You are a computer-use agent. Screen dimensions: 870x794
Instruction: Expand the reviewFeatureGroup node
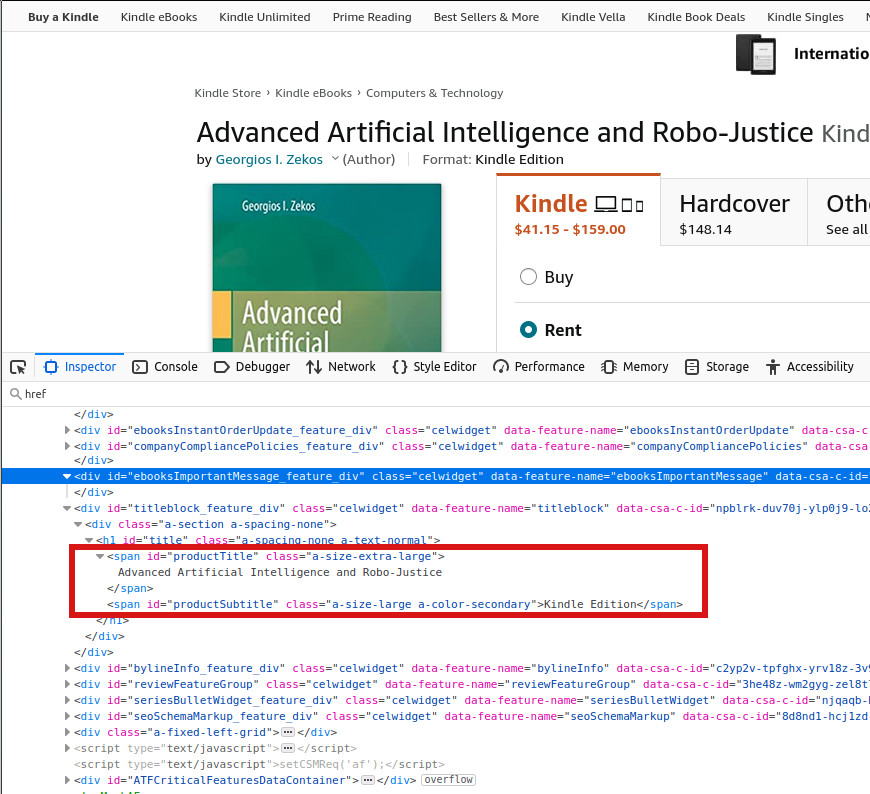(x=67, y=684)
